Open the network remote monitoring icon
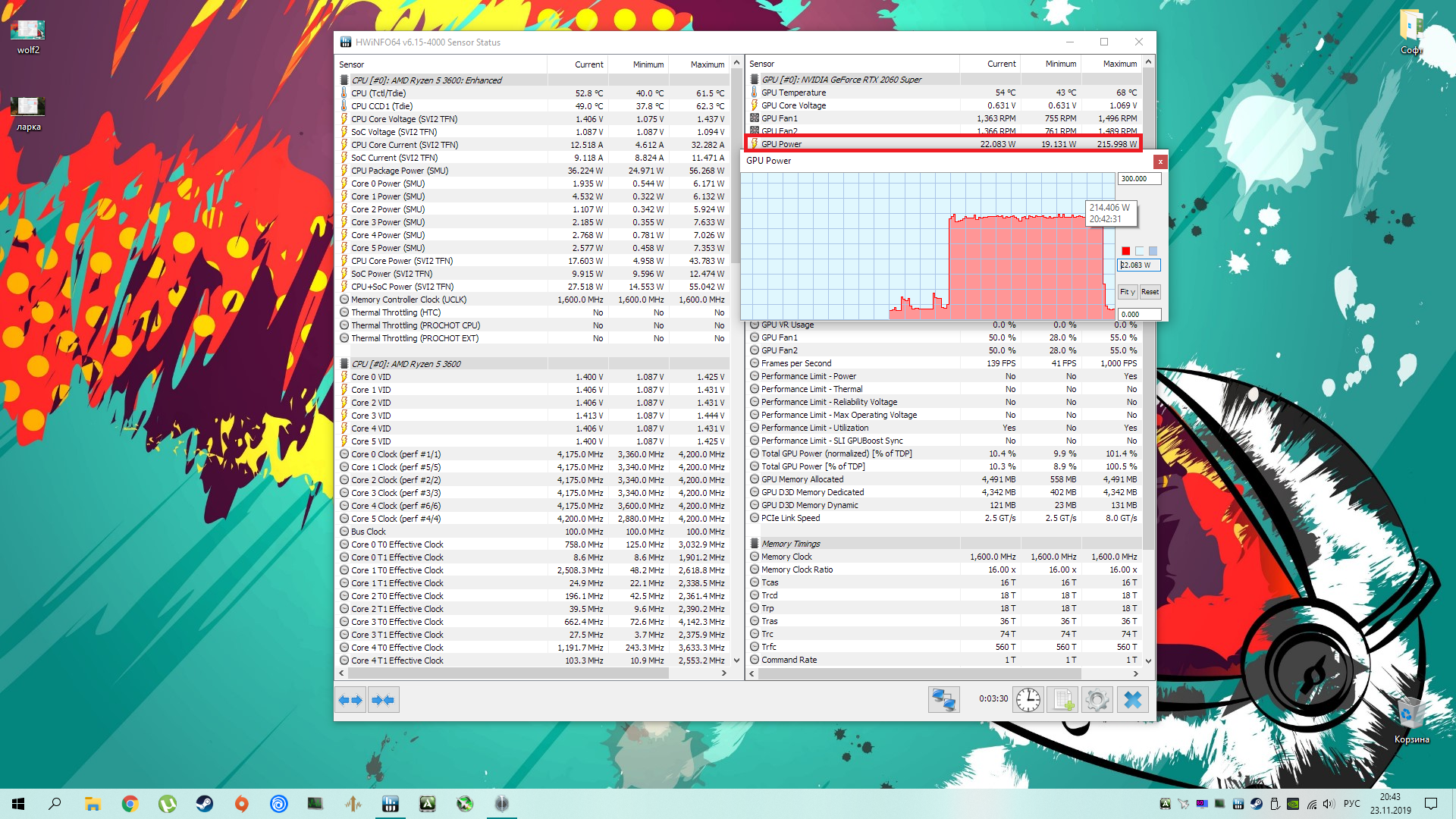This screenshot has height=819, width=1456. coord(943,700)
